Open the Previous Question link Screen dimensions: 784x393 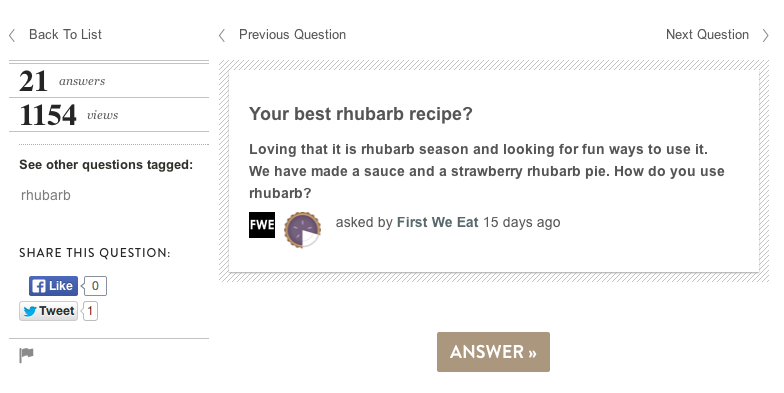[292, 34]
